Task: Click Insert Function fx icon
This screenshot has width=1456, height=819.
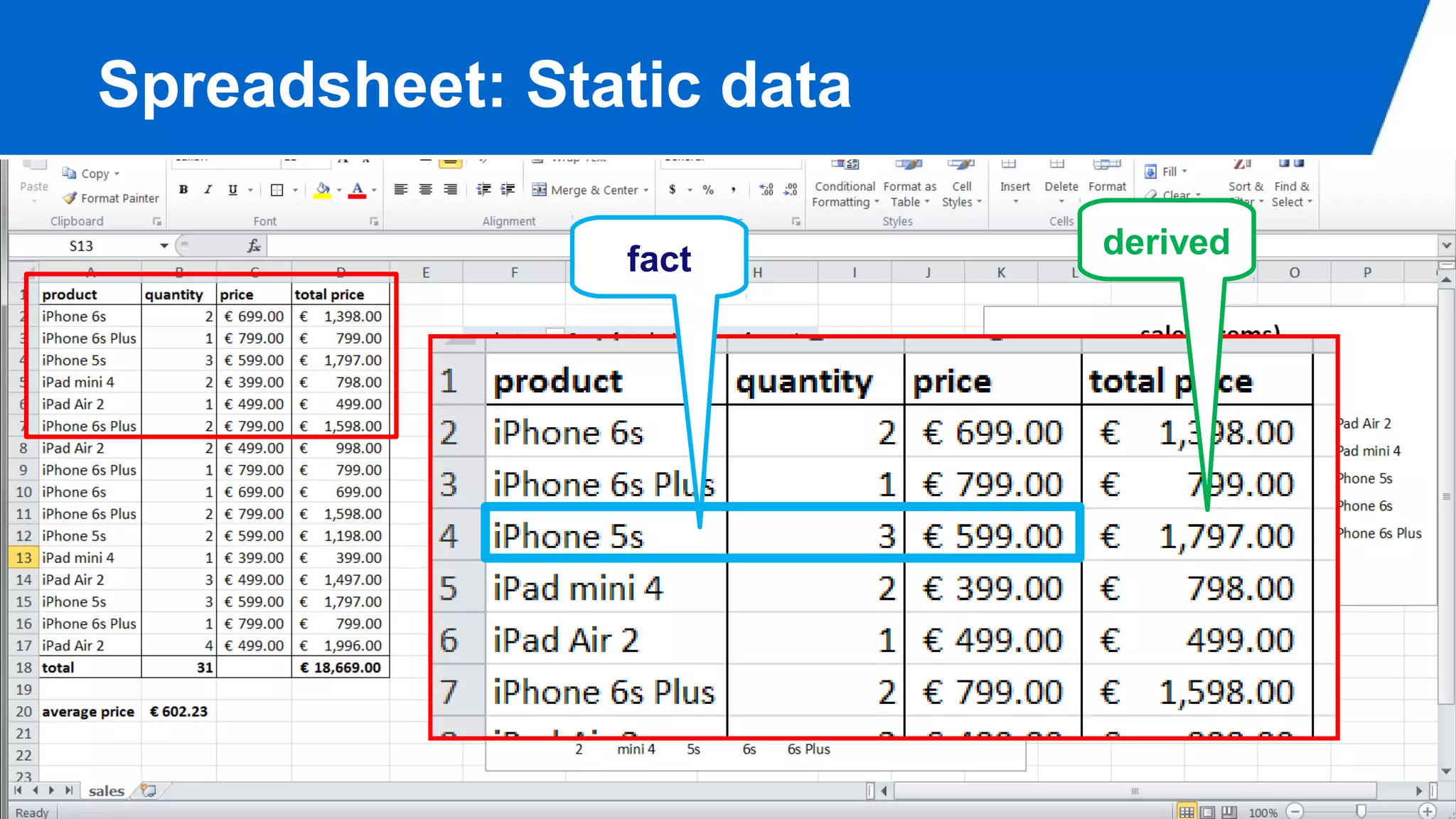Action: [254, 246]
